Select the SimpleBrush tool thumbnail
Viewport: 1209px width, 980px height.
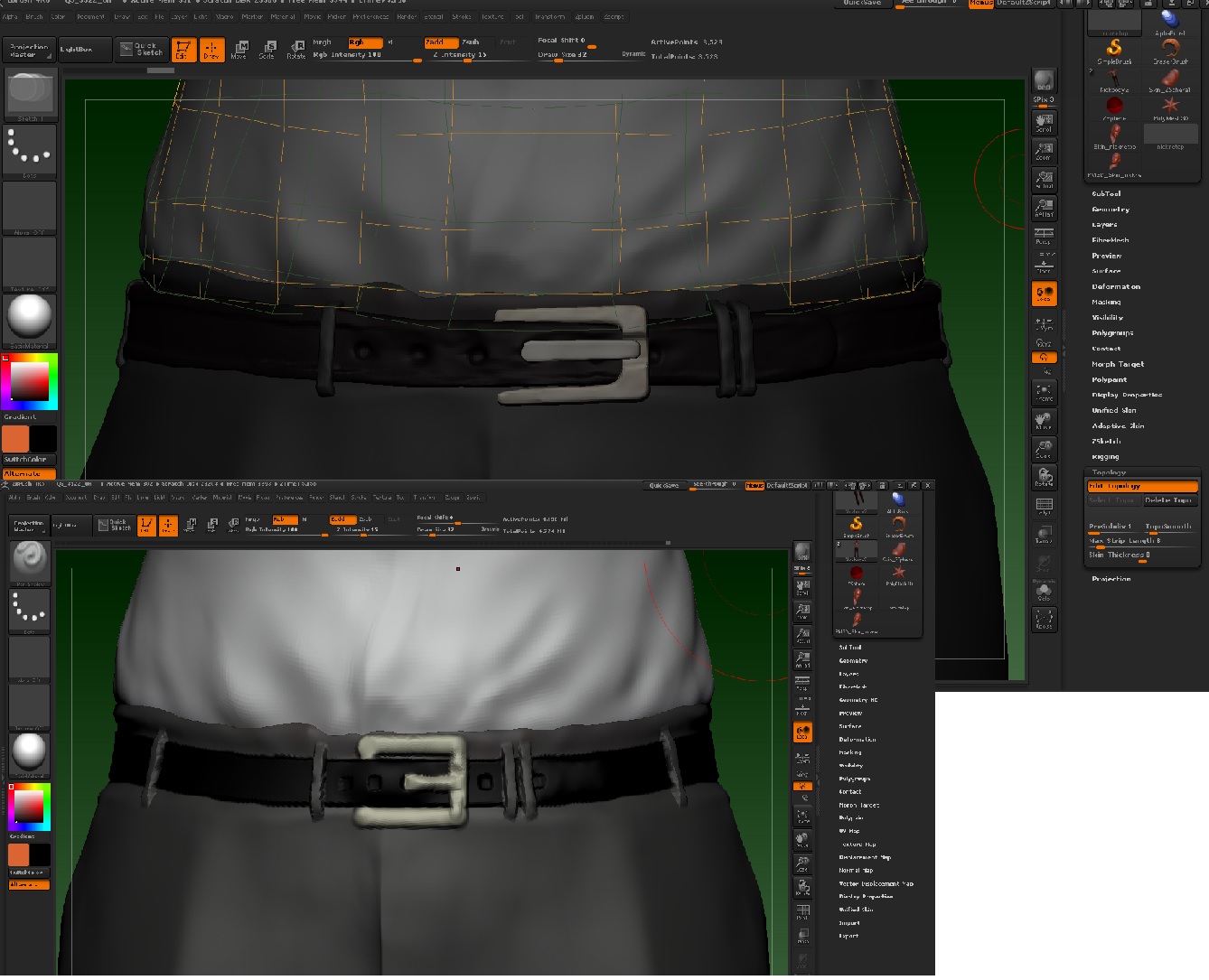point(1113,50)
